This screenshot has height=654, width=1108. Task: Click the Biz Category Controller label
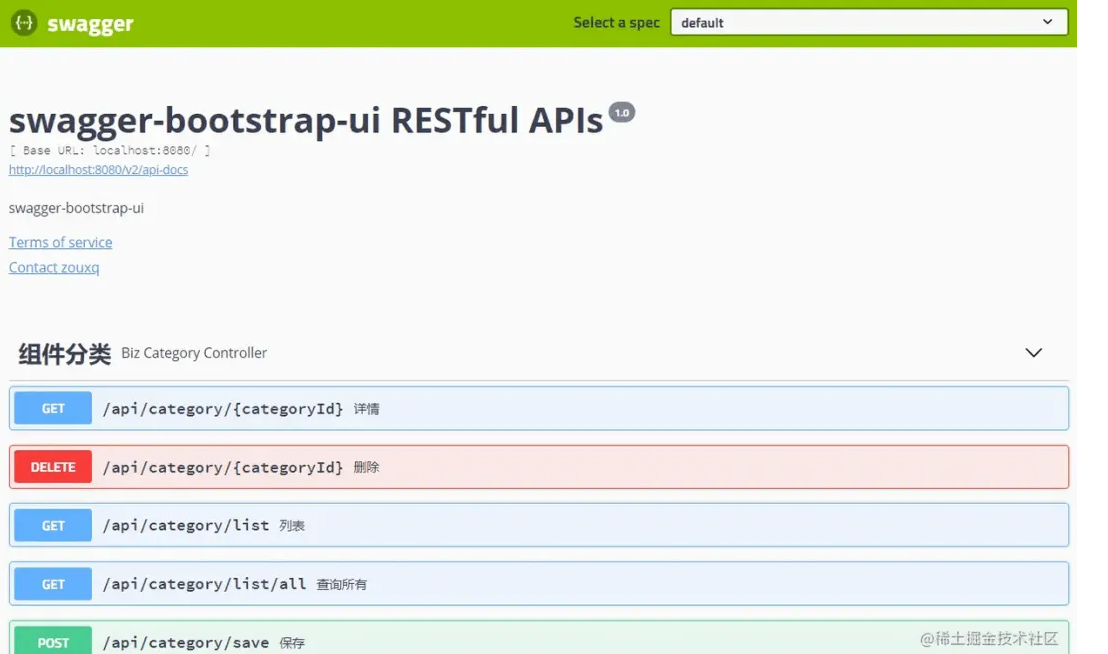[x=194, y=353]
